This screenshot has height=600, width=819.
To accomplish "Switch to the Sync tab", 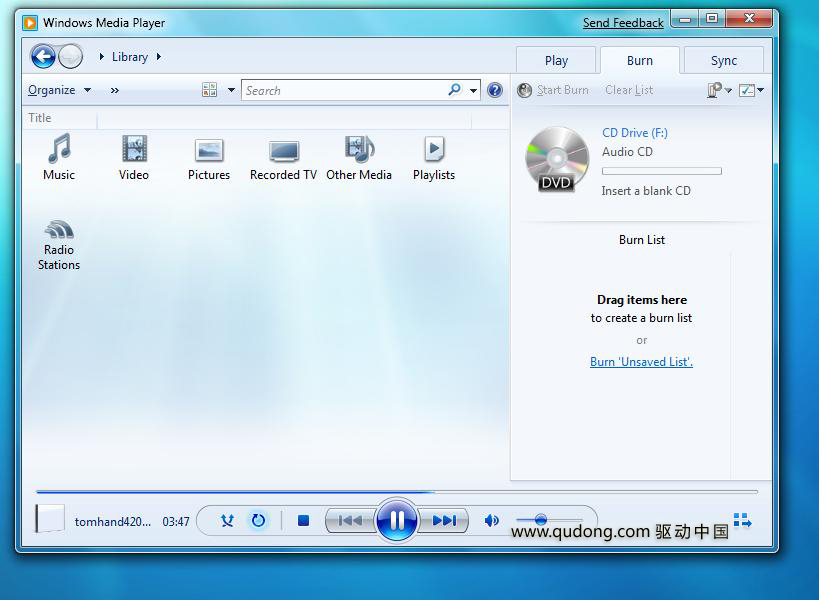I will click(723, 60).
